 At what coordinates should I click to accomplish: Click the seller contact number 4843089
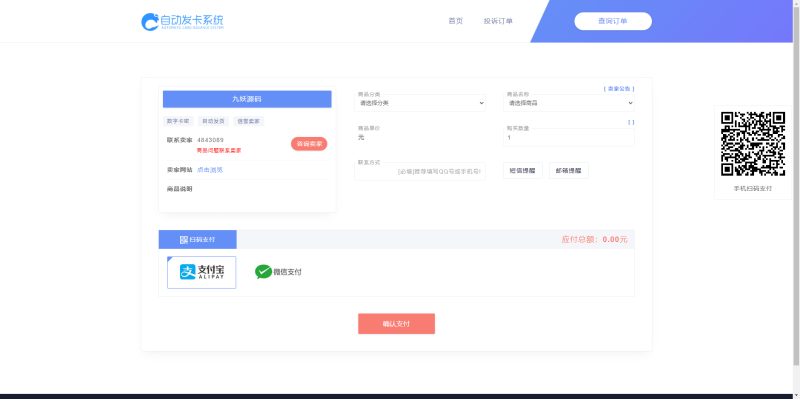click(210, 140)
